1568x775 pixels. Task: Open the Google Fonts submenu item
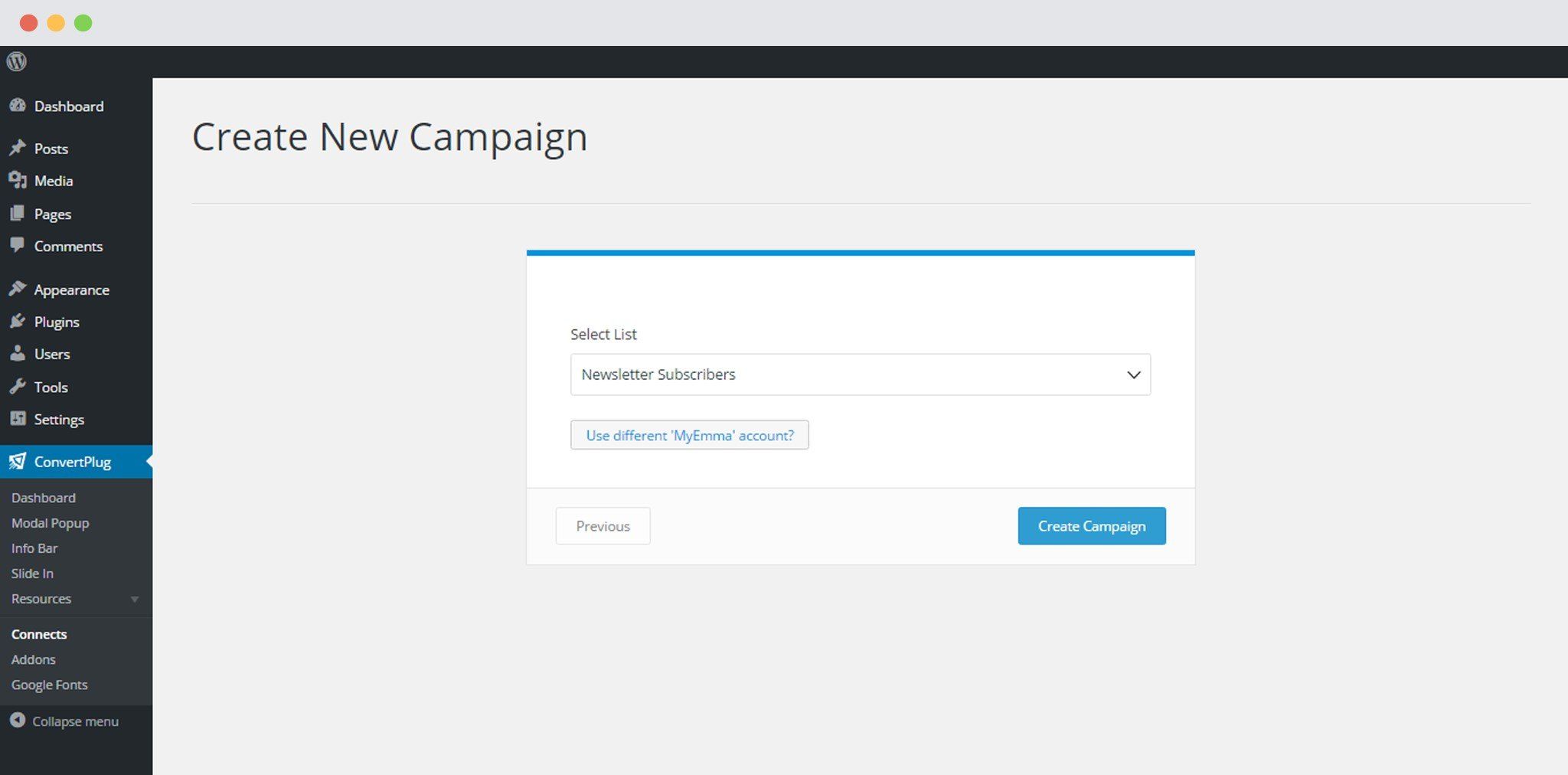50,685
